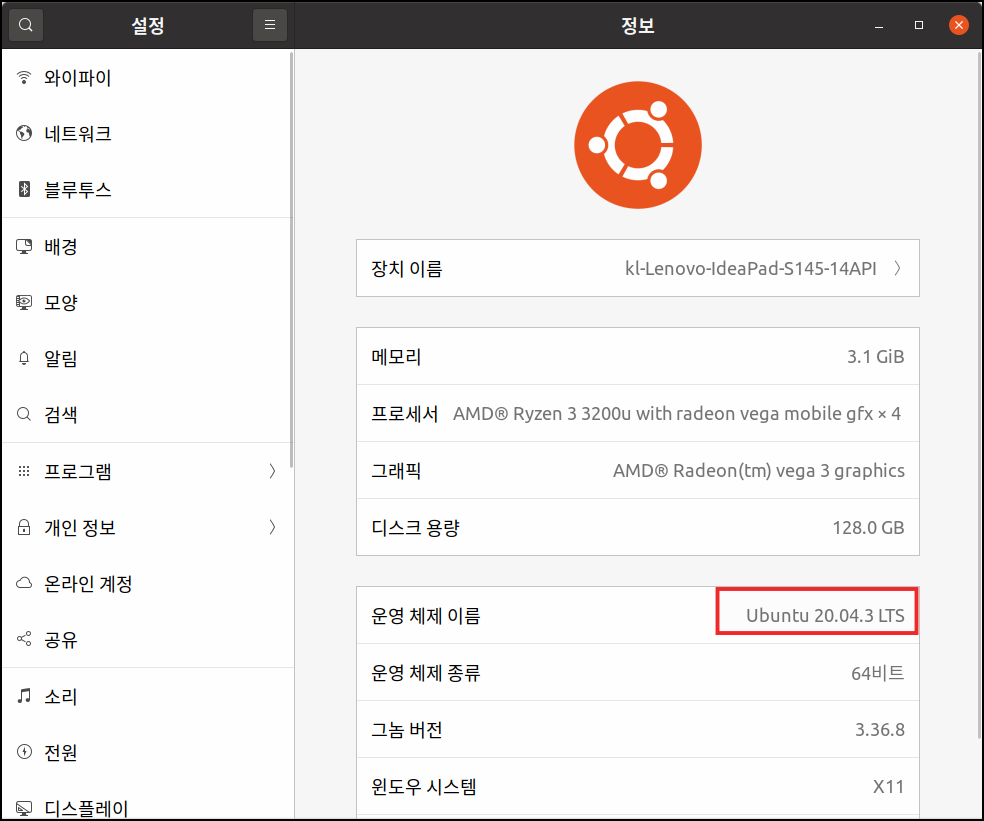Open 알림 settings panel

coord(147,358)
